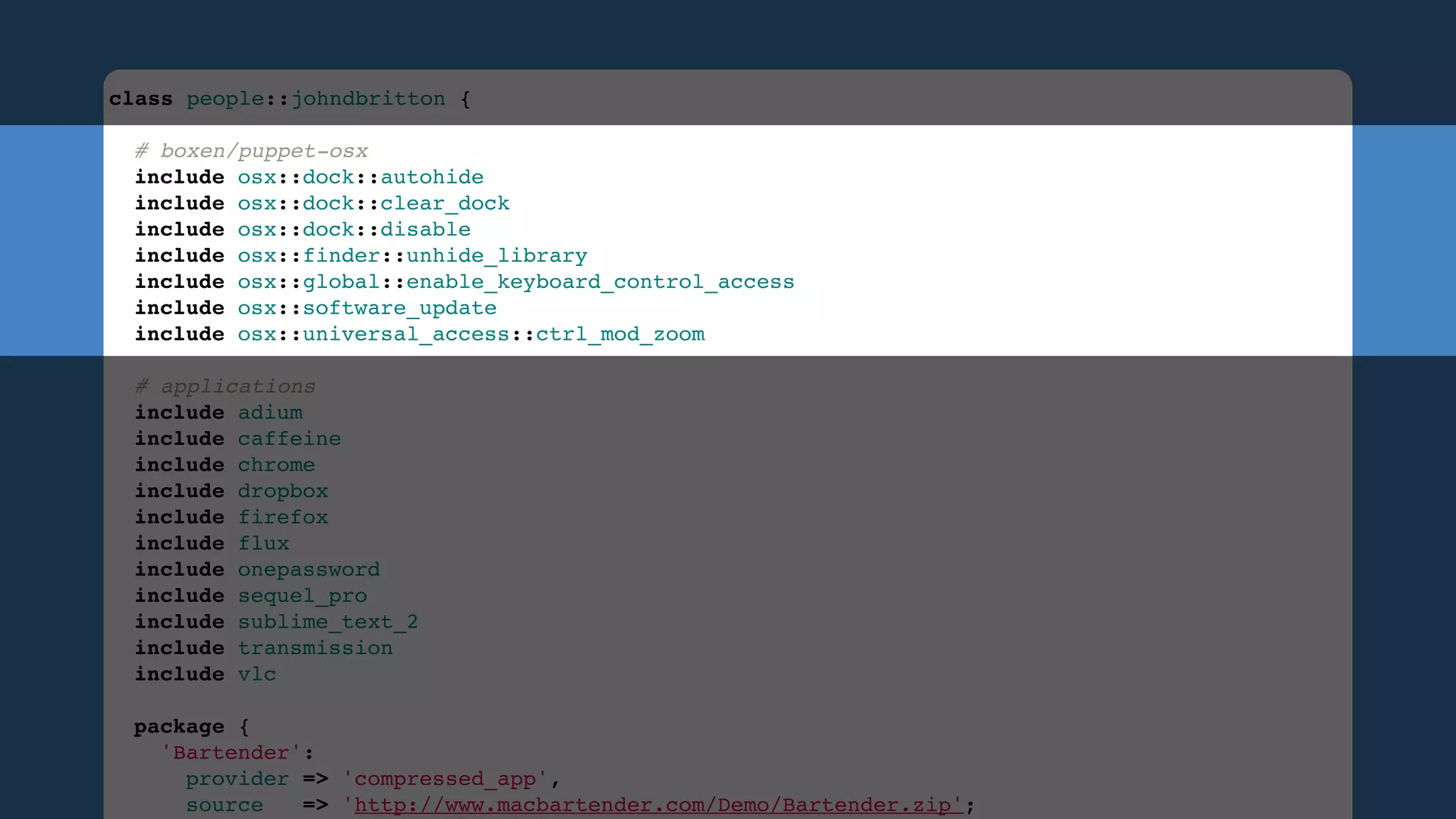Click the '# boxen/puppet-osx' comment line

(x=252, y=151)
